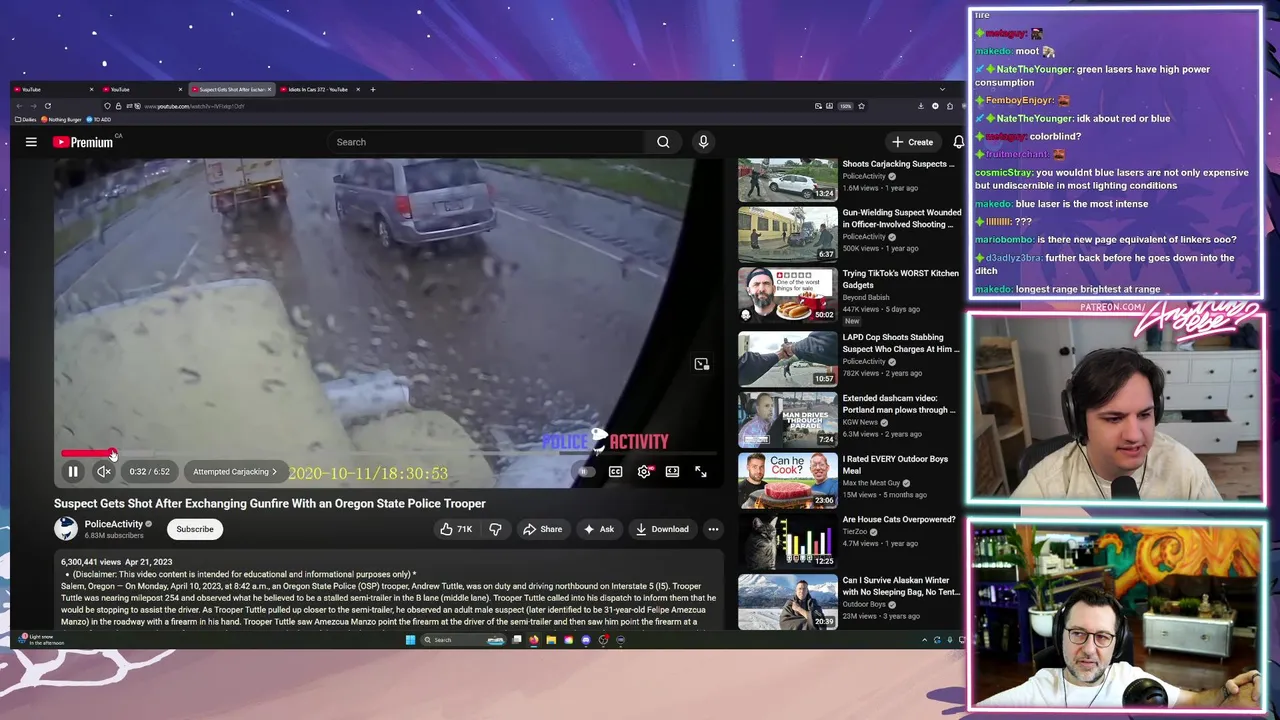The image size is (1280, 720).
Task: Click the miniplayer overlay icon on the video
Action: (x=701, y=364)
